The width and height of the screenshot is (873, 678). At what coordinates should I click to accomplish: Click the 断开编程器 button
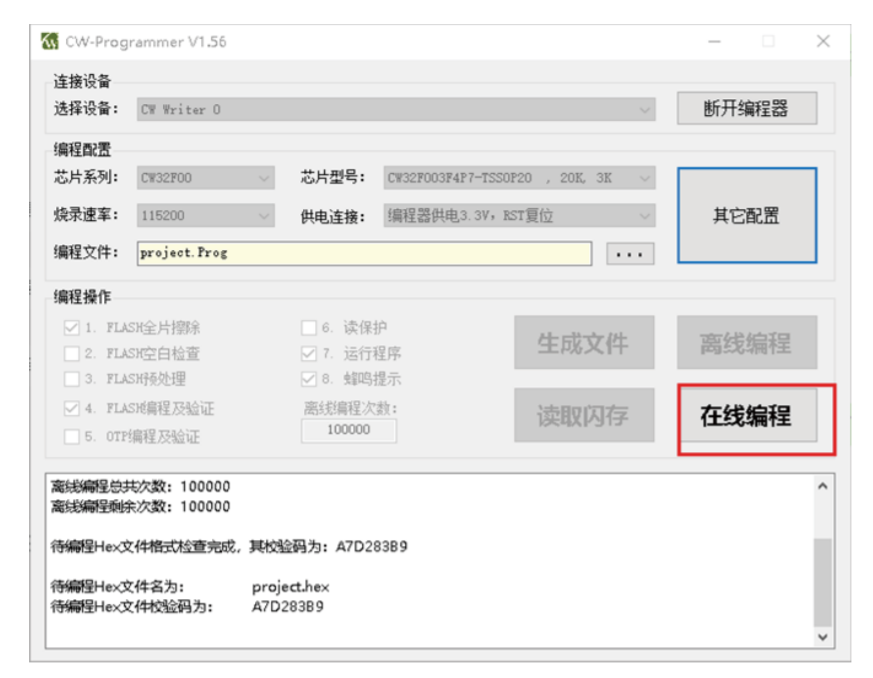coord(747,108)
